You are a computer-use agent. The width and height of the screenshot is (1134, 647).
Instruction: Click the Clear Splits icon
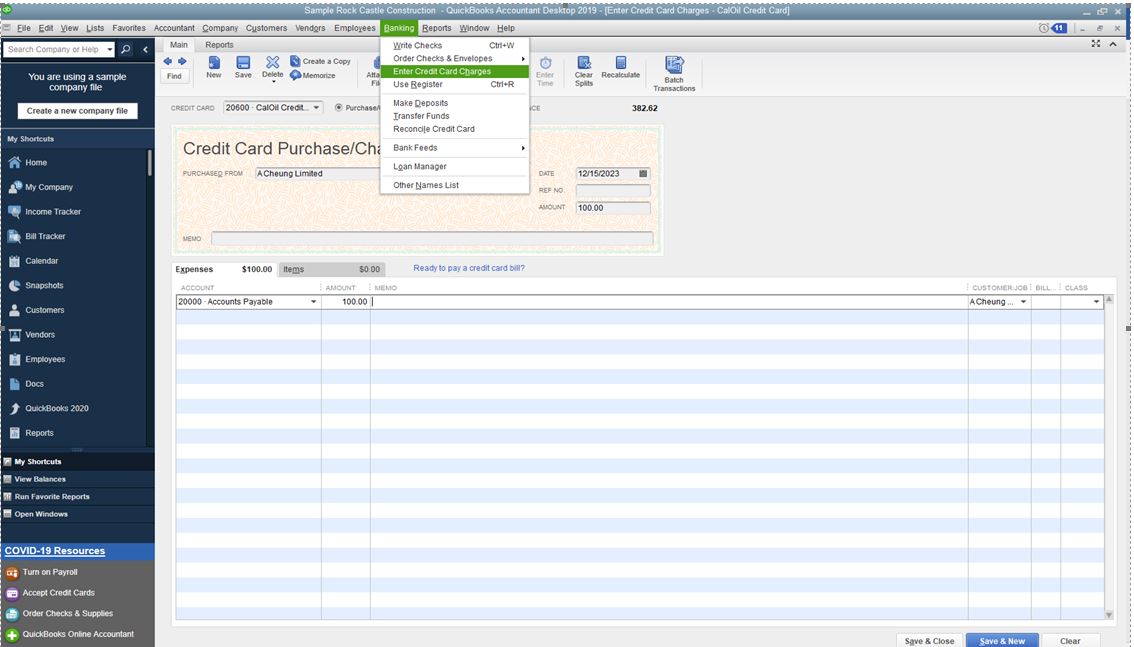pos(584,64)
